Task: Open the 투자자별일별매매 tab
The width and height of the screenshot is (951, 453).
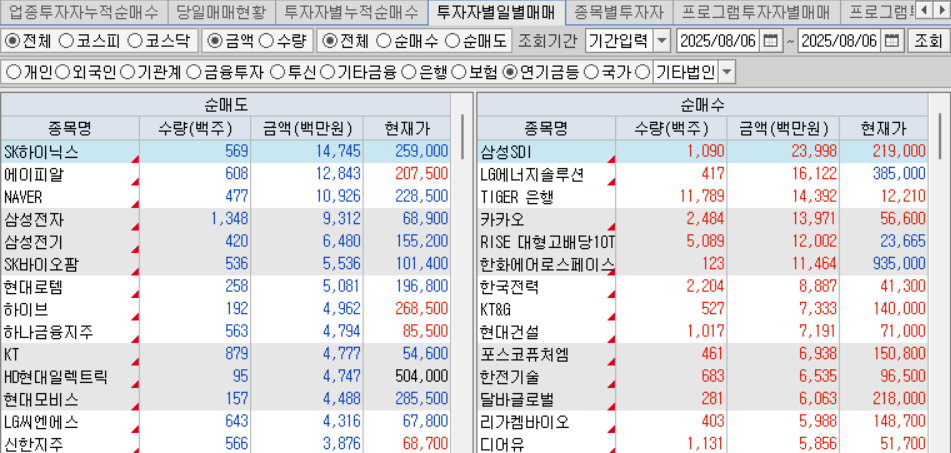Action: tap(496, 11)
